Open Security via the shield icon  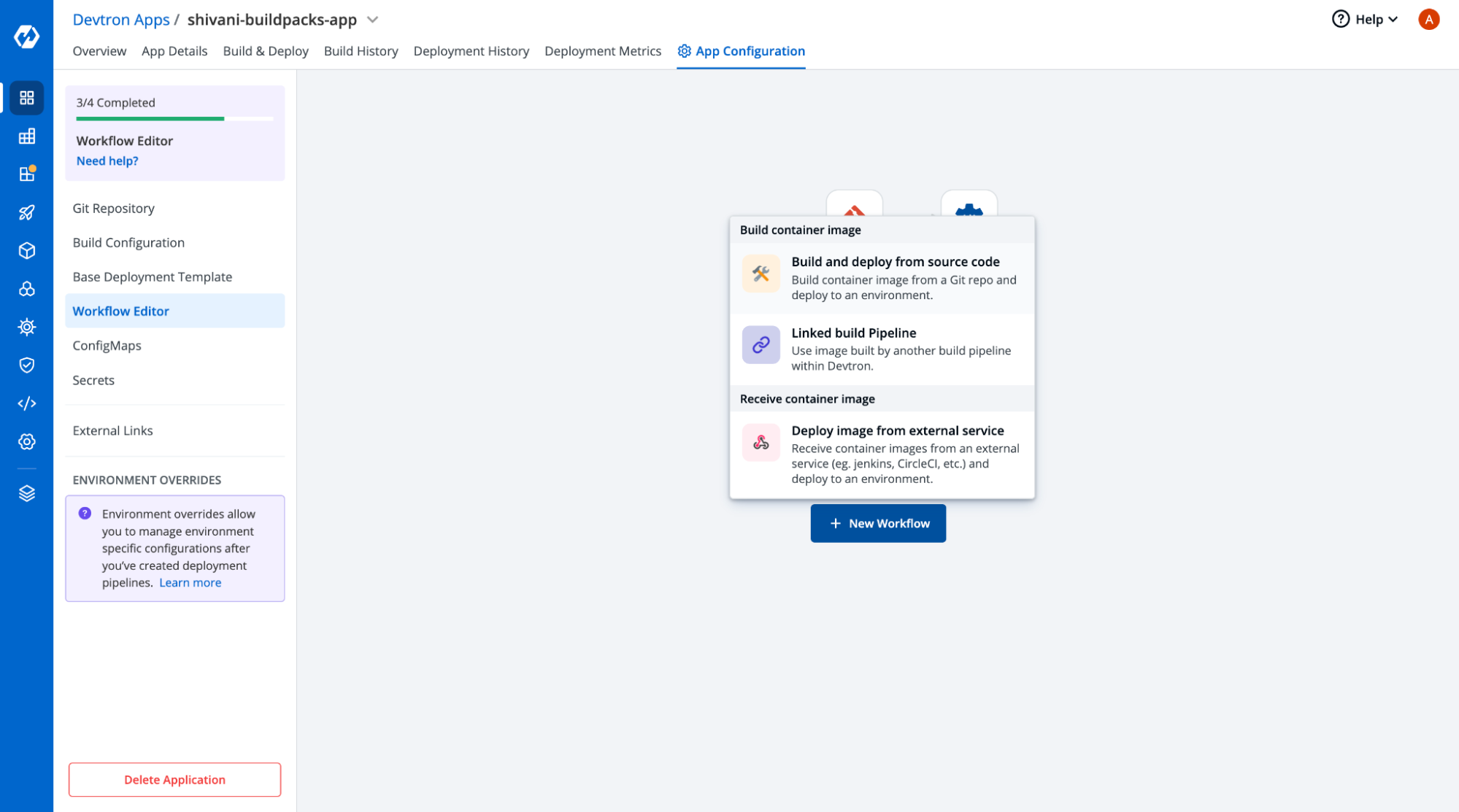pos(27,365)
